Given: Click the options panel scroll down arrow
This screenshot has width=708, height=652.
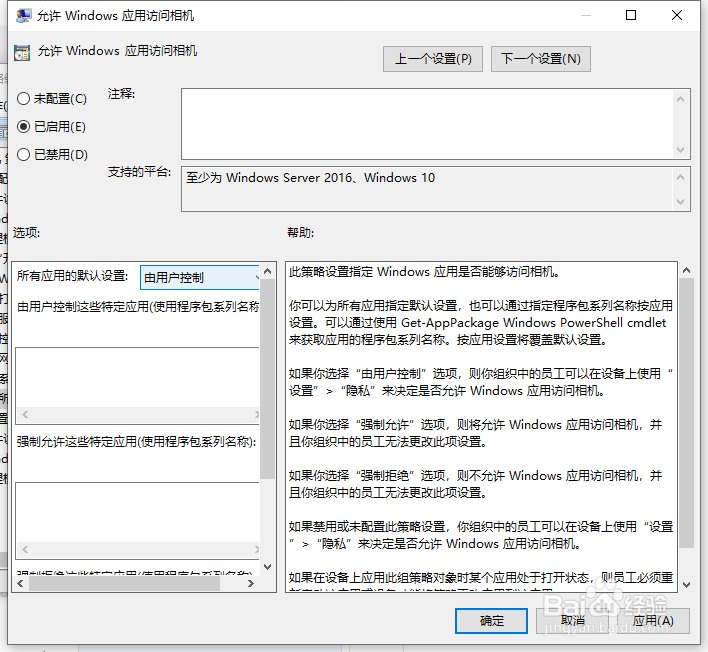Looking at the screenshot, I should (x=267, y=567).
